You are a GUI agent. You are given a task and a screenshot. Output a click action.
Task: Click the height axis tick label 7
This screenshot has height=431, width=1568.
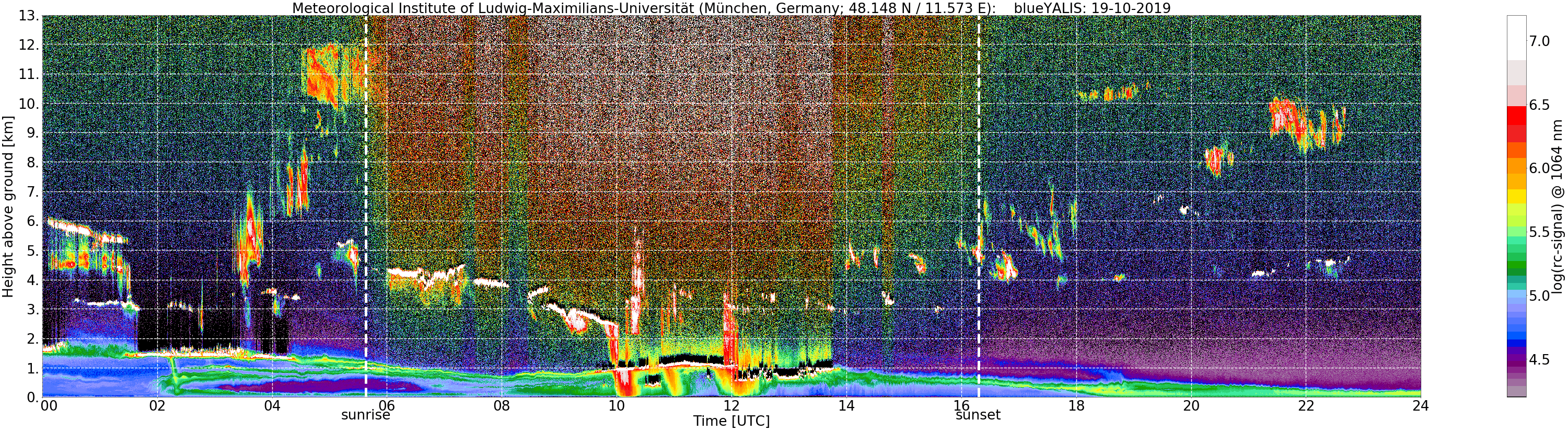[33, 192]
